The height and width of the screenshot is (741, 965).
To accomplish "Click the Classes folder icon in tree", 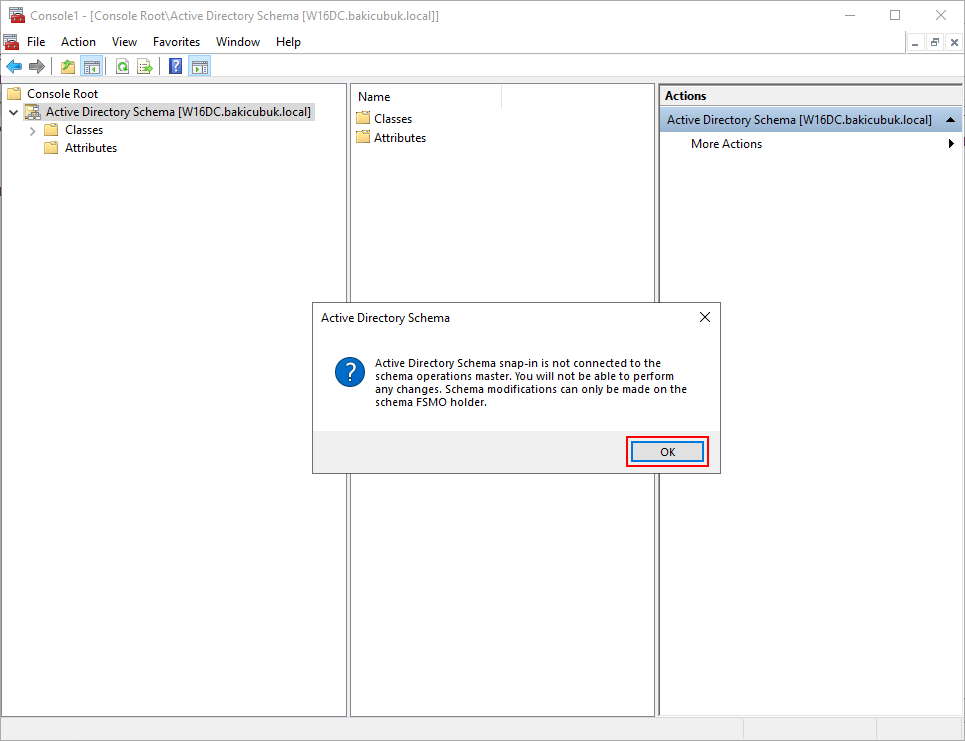I will [x=52, y=130].
